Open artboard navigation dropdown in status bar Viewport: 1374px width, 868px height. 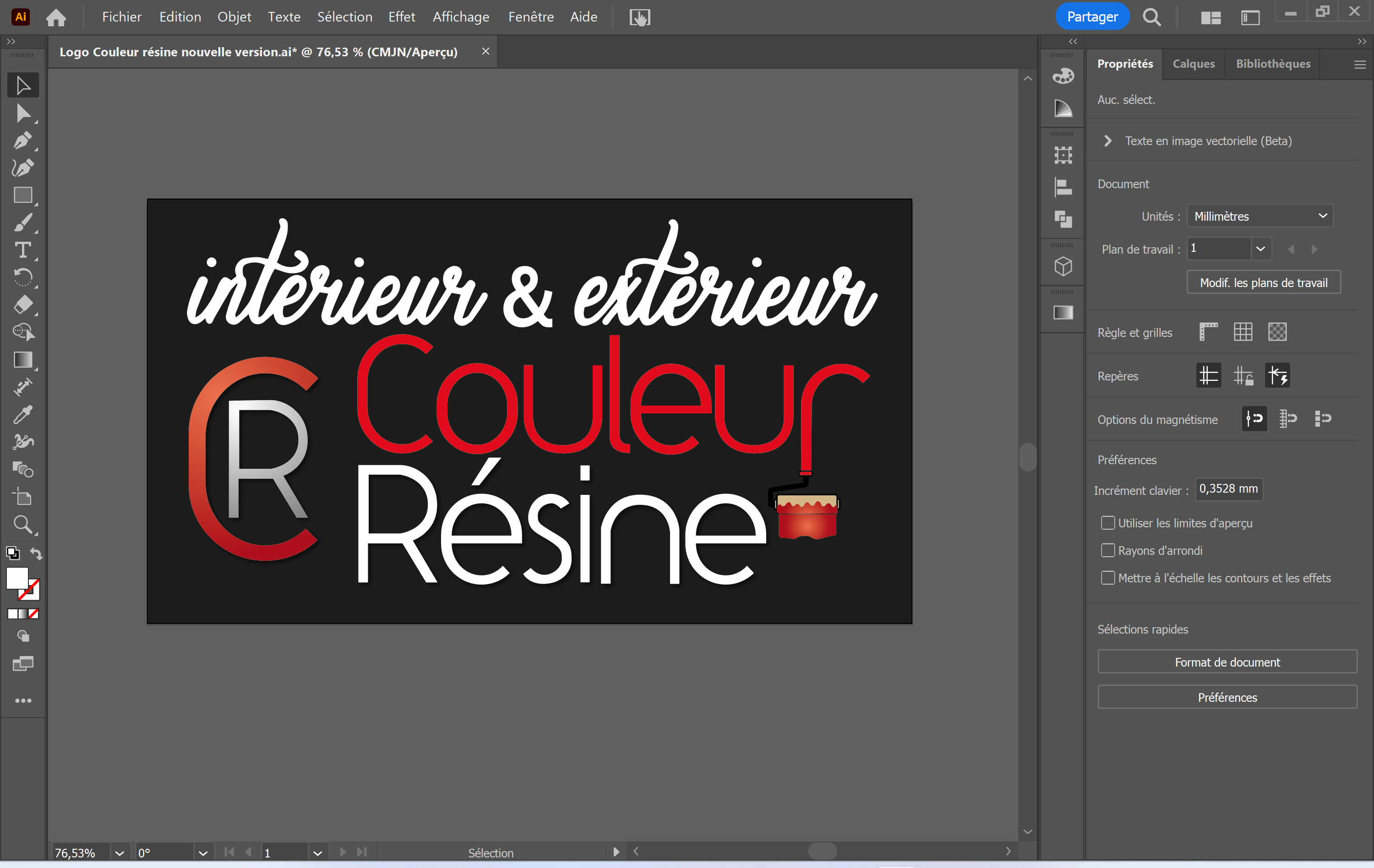pos(317,853)
